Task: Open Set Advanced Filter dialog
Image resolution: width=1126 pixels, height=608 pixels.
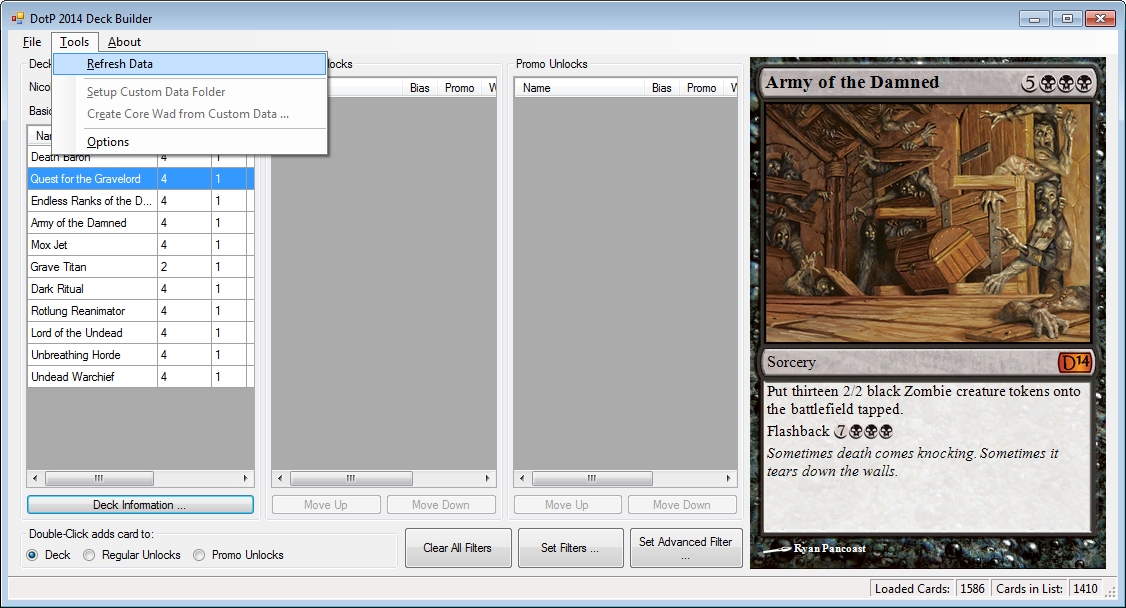Action: coord(686,548)
